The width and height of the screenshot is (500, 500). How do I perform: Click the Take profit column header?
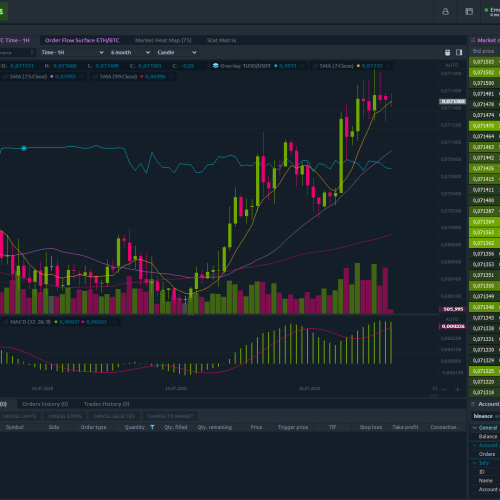(405, 427)
